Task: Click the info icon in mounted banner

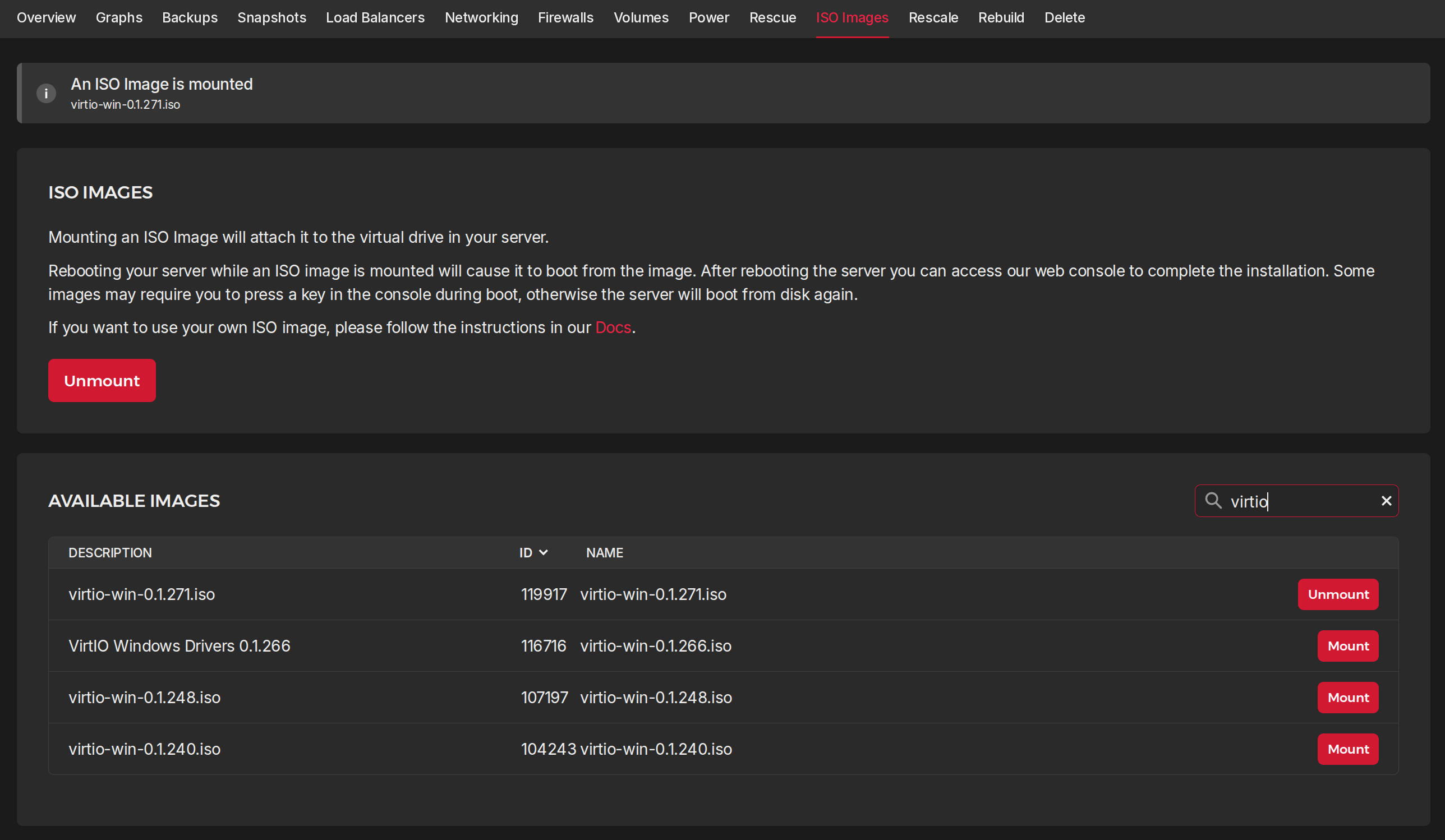Action: click(46, 93)
